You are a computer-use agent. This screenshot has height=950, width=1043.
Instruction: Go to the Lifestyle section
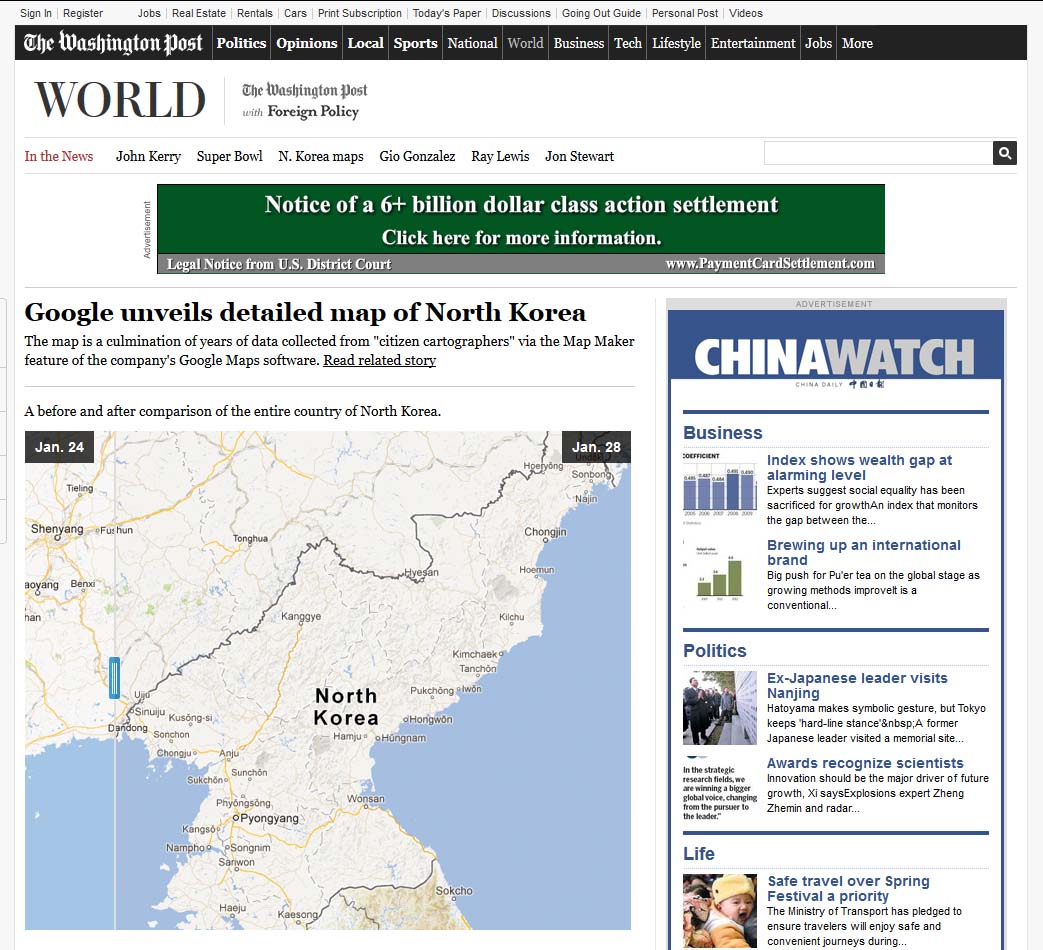[676, 43]
